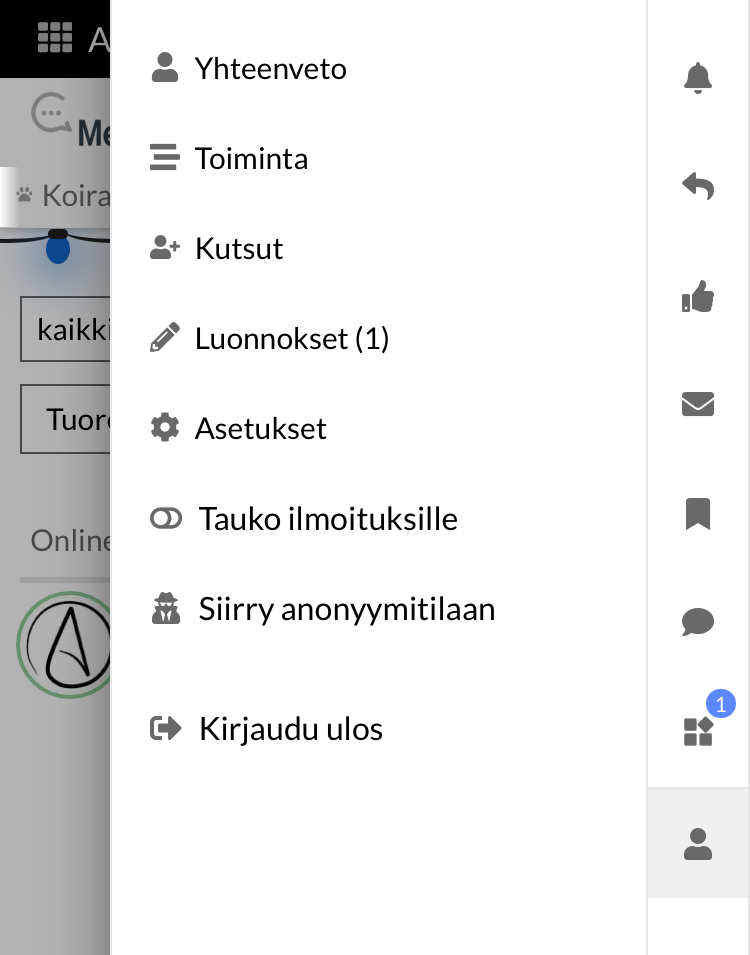
Task: Open the grid apps menu icon
Action: (x=55, y=38)
